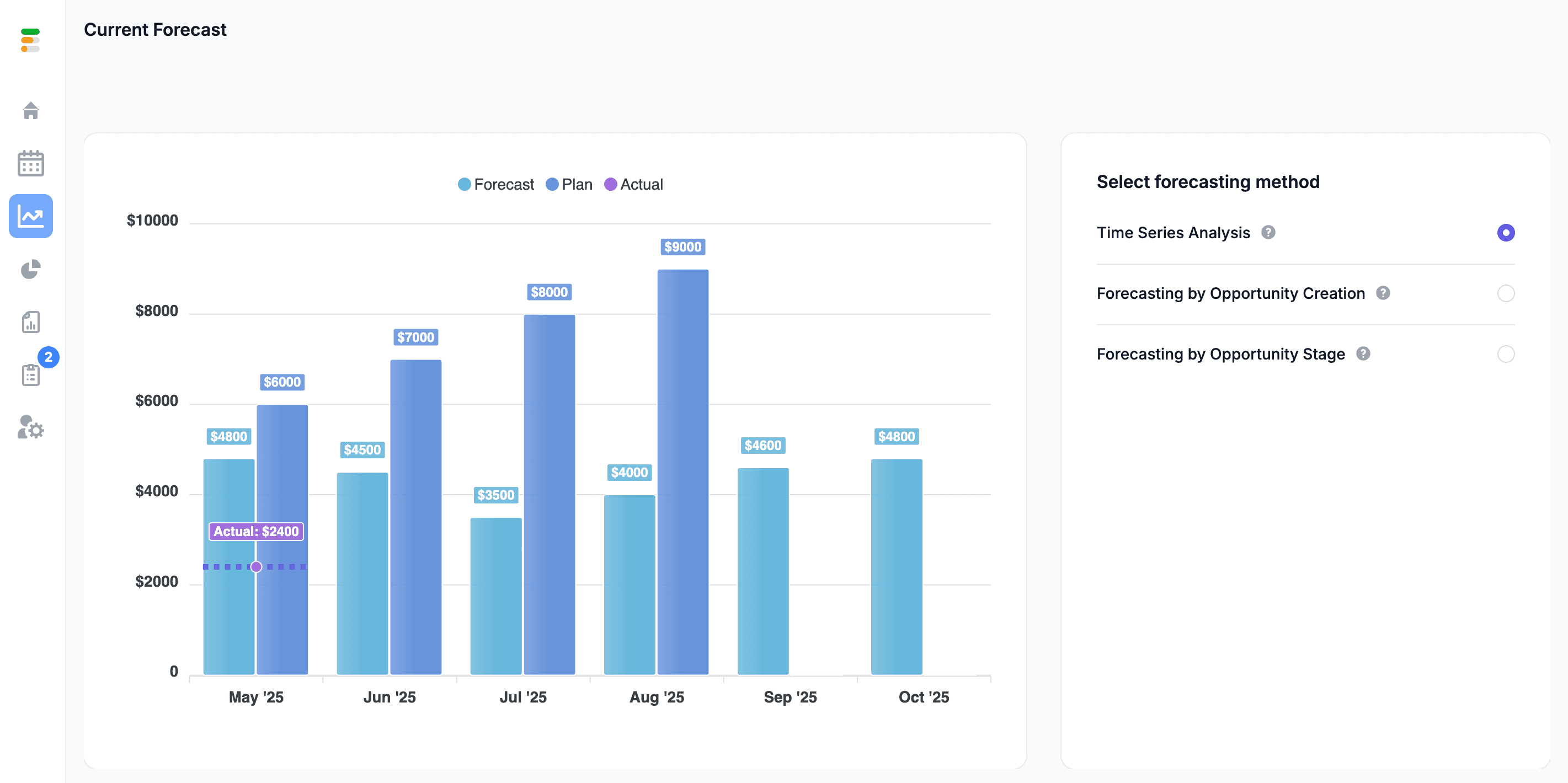This screenshot has height=783, width=1568.
Task: Click the Jul '25 axis label
Action: tap(524, 697)
